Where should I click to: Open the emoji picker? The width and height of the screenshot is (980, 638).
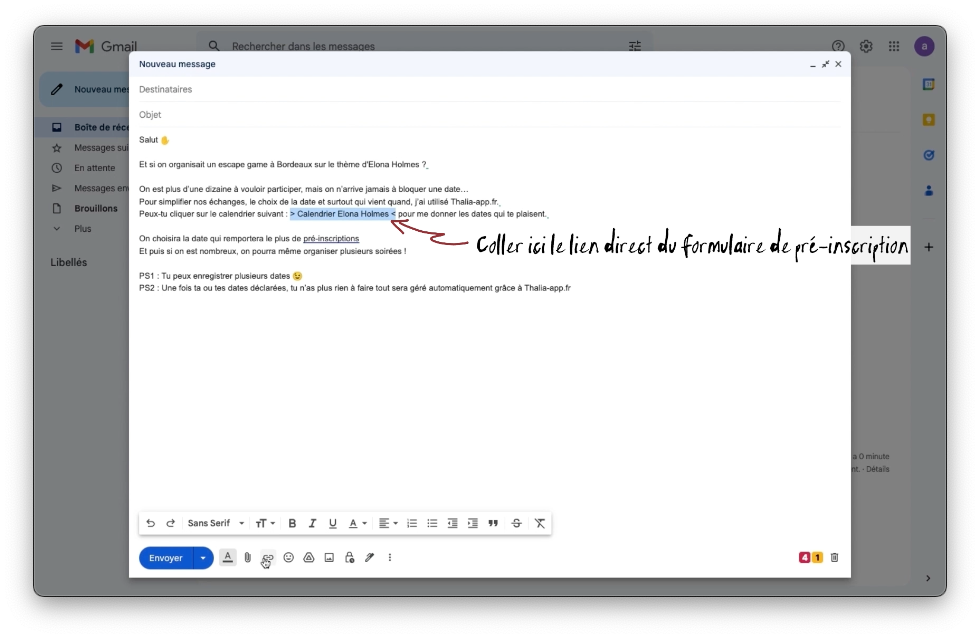point(289,558)
